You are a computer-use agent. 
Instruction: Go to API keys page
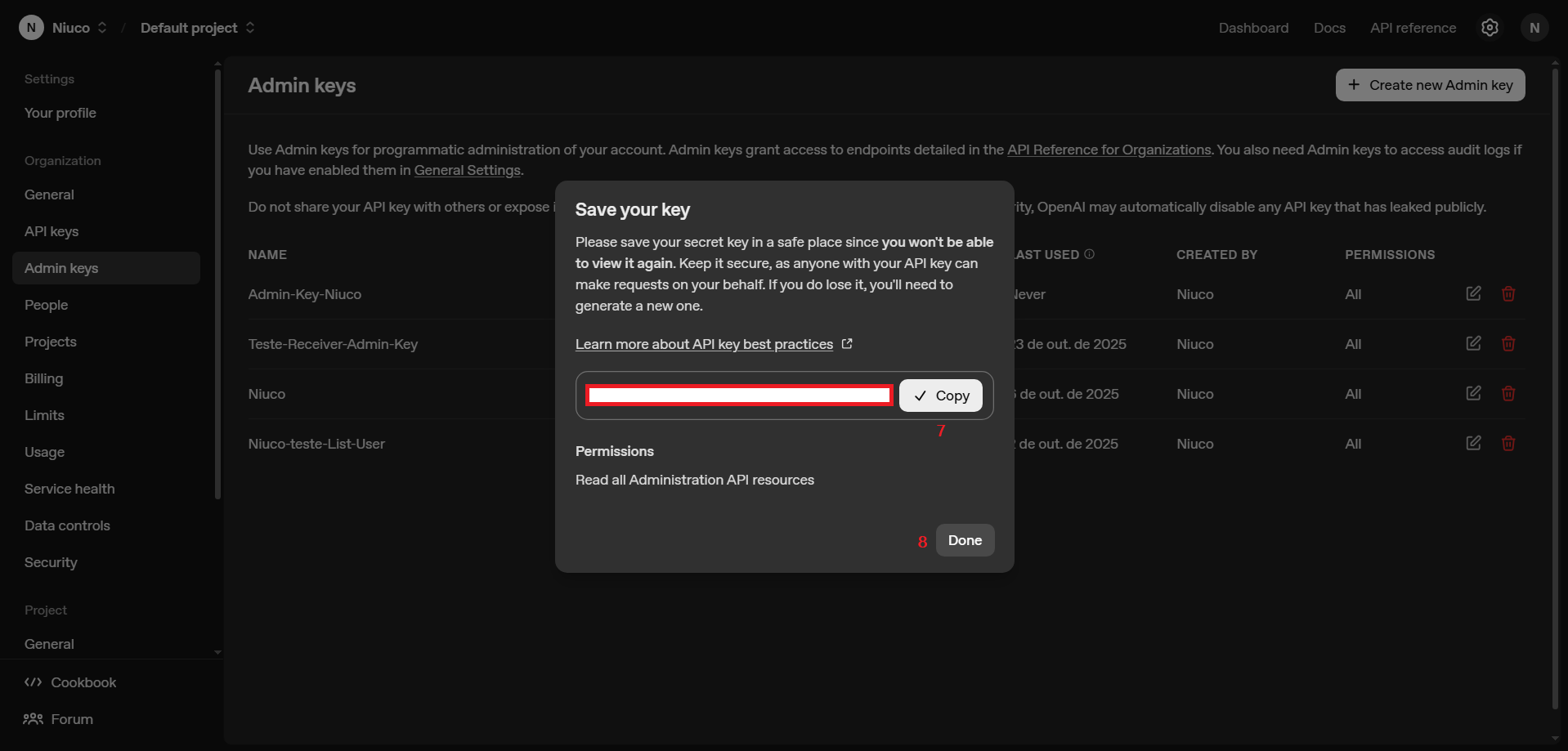[x=52, y=231]
